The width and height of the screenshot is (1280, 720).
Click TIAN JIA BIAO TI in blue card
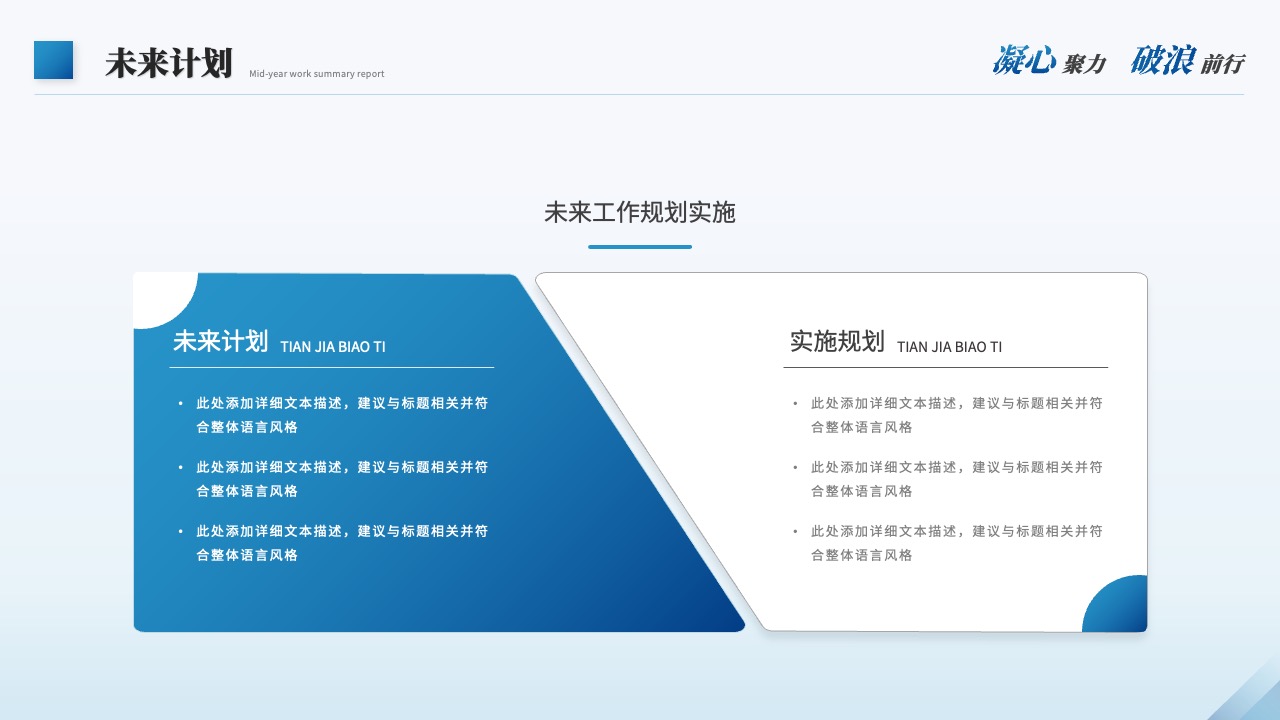point(333,347)
